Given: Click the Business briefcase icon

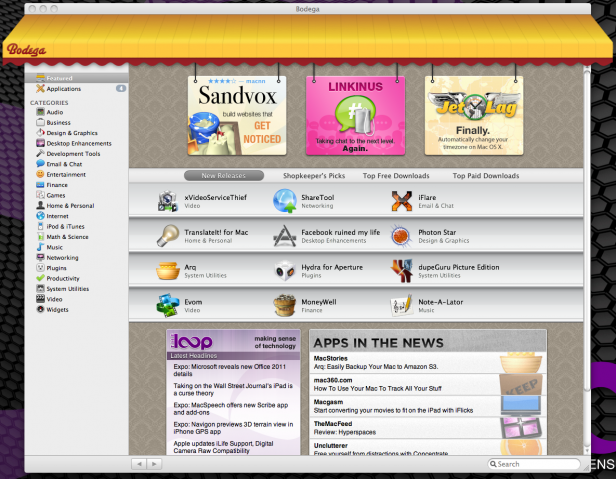Looking at the screenshot, I should pyautogui.click(x=40, y=122).
